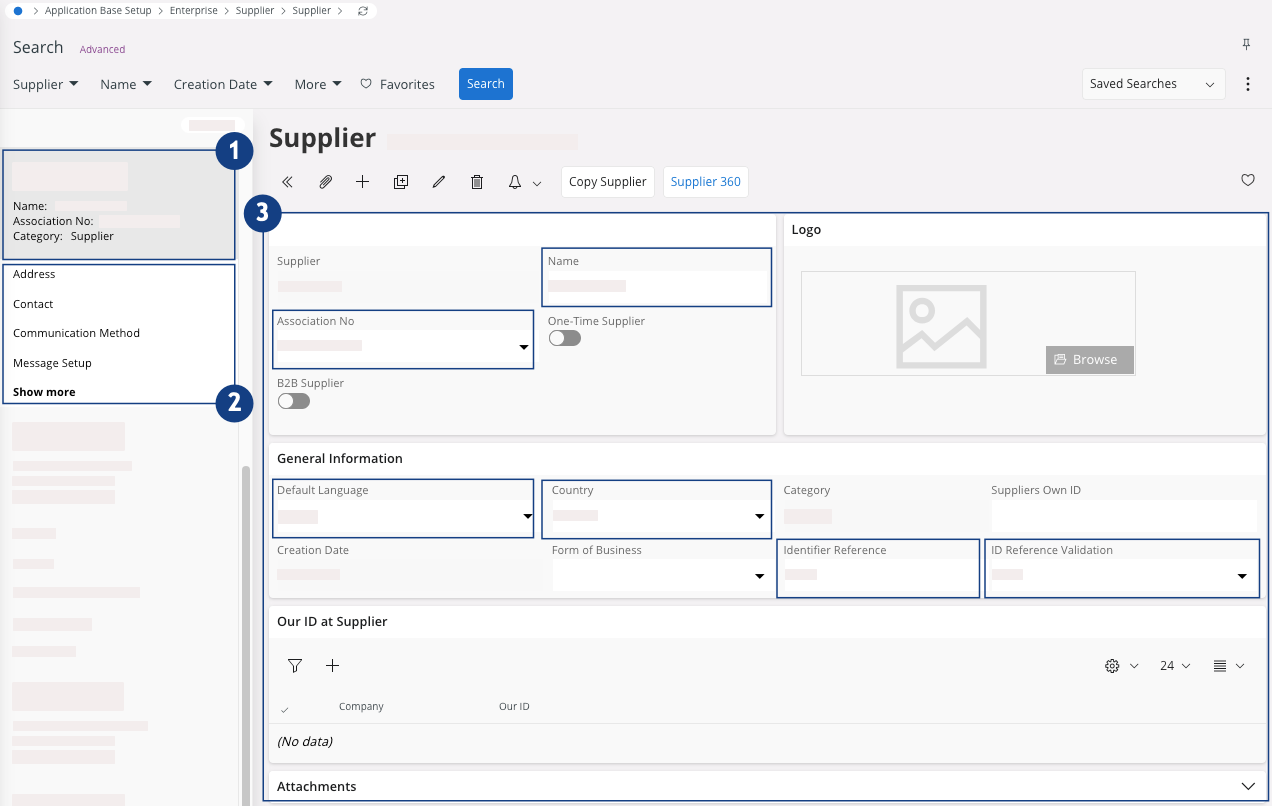Expand the Attachments section
1272x806 pixels.
[x=1247, y=787]
